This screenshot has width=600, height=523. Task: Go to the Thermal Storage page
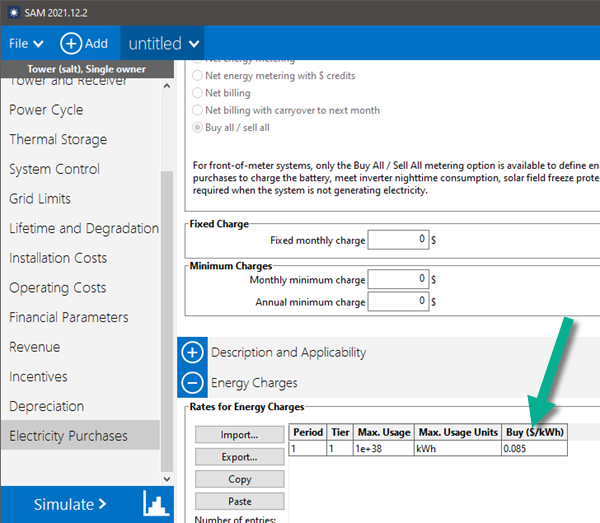click(x=58, y=139)
